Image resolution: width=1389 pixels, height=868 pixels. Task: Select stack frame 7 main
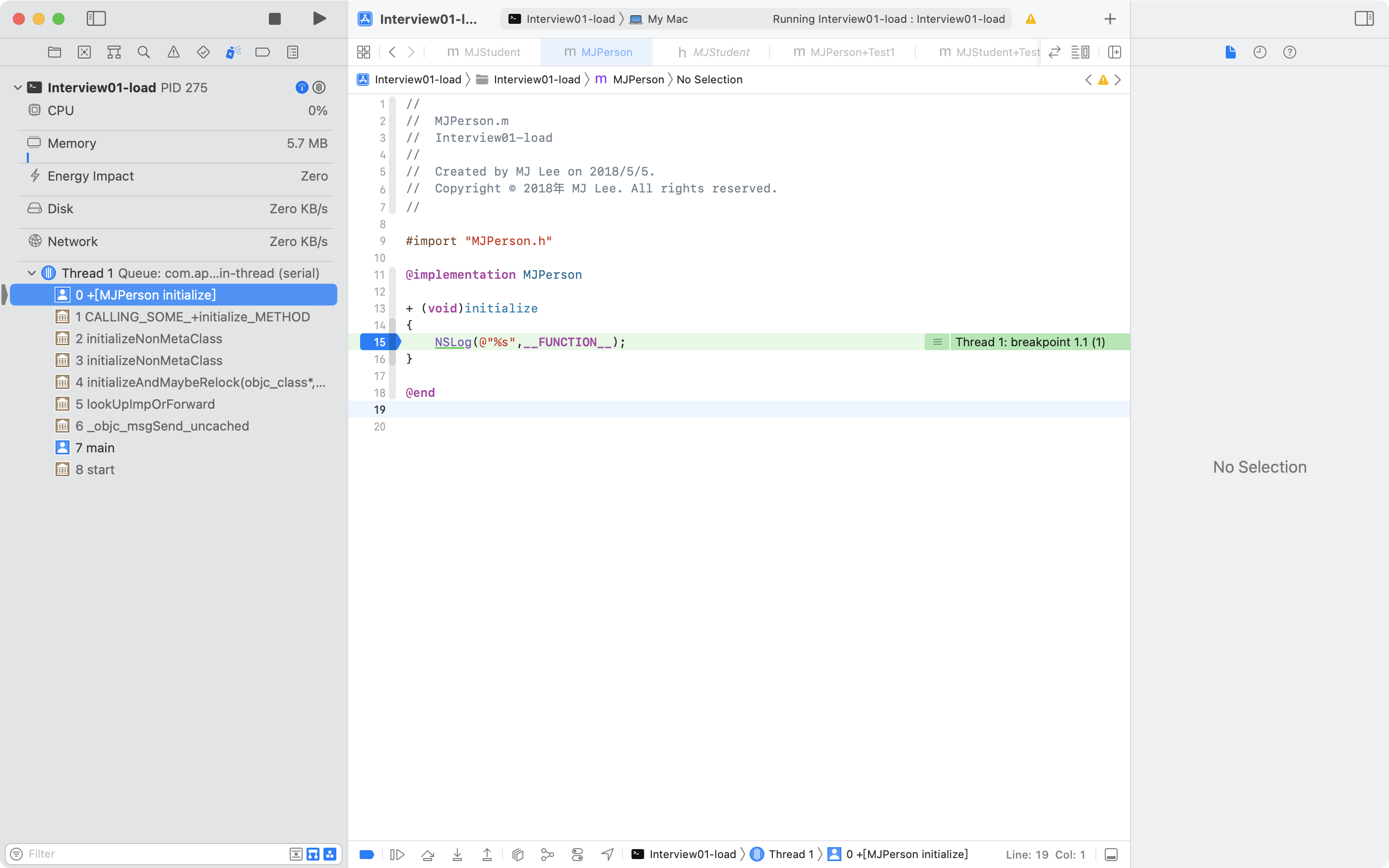coord(173,448)
